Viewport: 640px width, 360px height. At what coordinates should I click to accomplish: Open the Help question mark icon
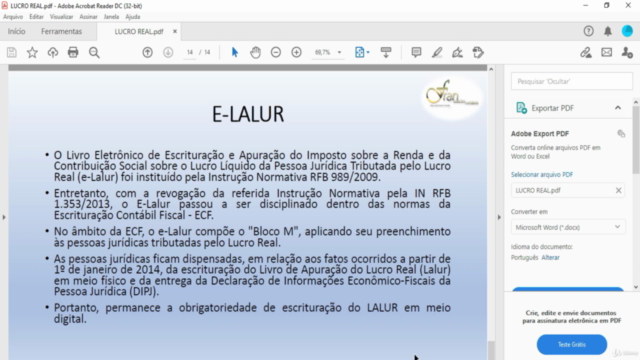pos(588,31)
